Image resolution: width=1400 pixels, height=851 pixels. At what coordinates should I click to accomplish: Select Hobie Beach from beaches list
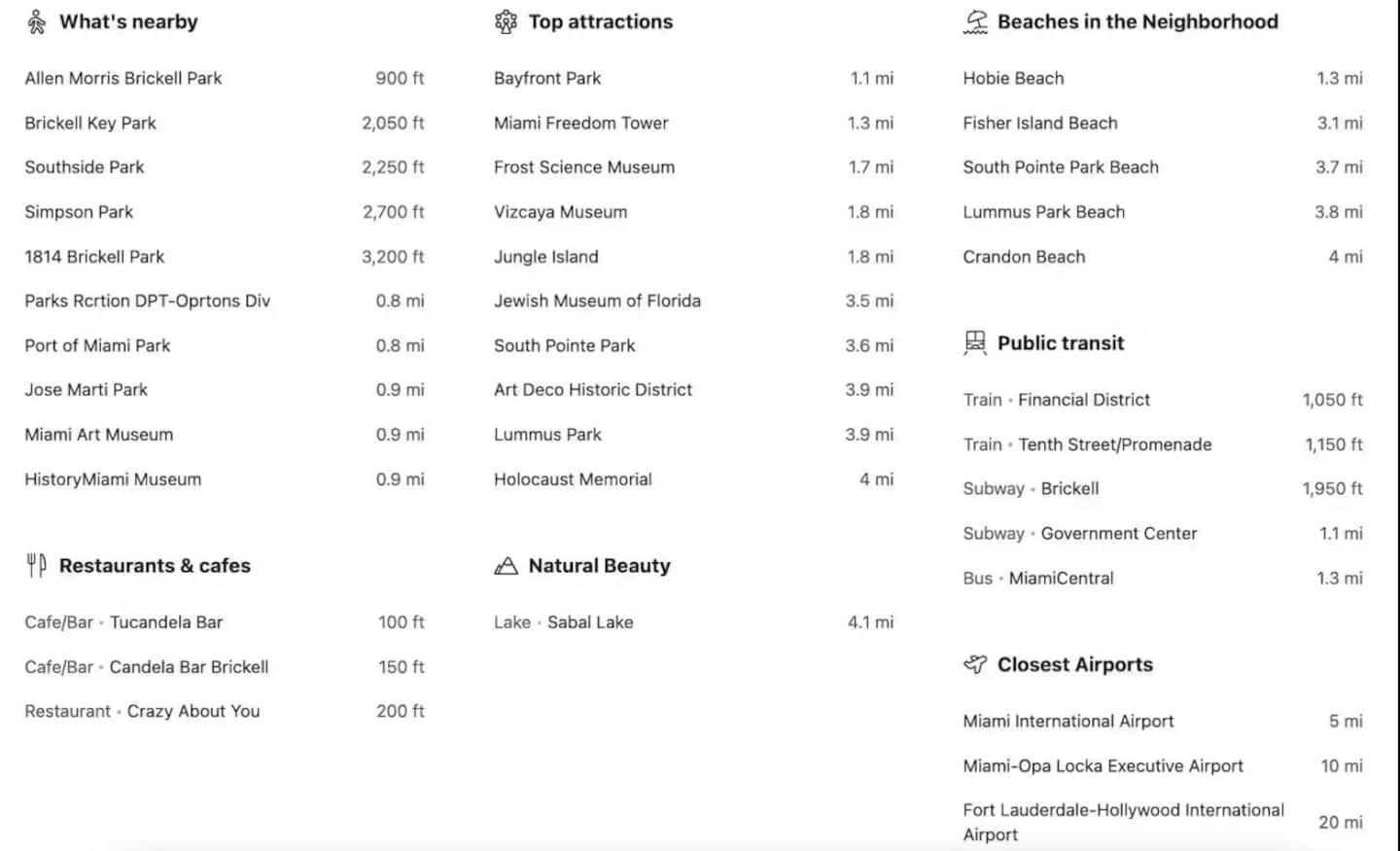tap(1163, 78)
